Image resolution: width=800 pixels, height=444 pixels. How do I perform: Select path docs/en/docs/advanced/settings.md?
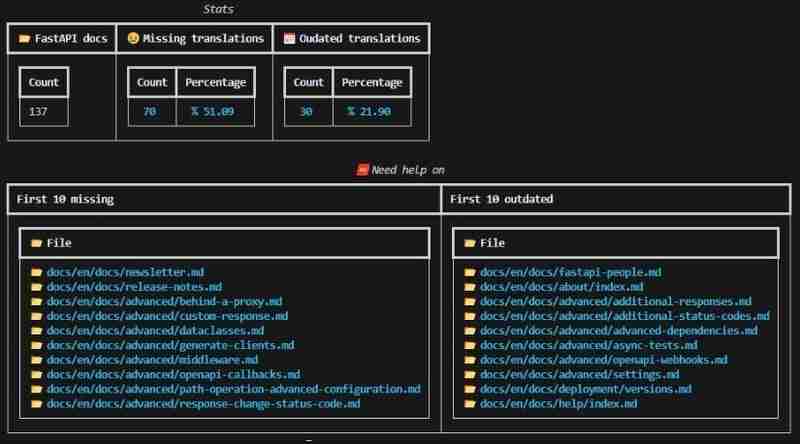pos(580,375)
